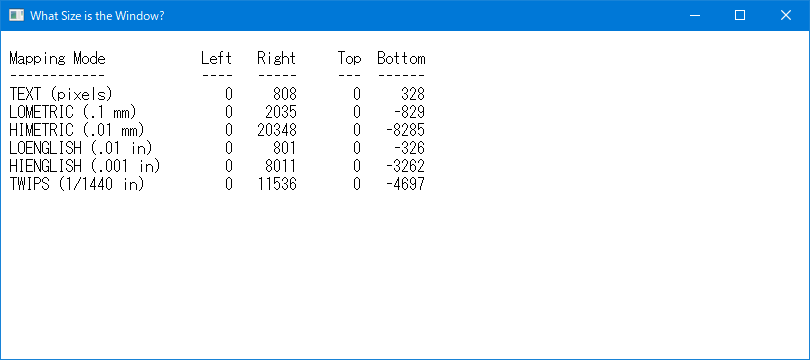The width and height of the screenshot is (810, 360).
Task: Minimize the What Size is the Window? window
Action: tap(694, 15)
